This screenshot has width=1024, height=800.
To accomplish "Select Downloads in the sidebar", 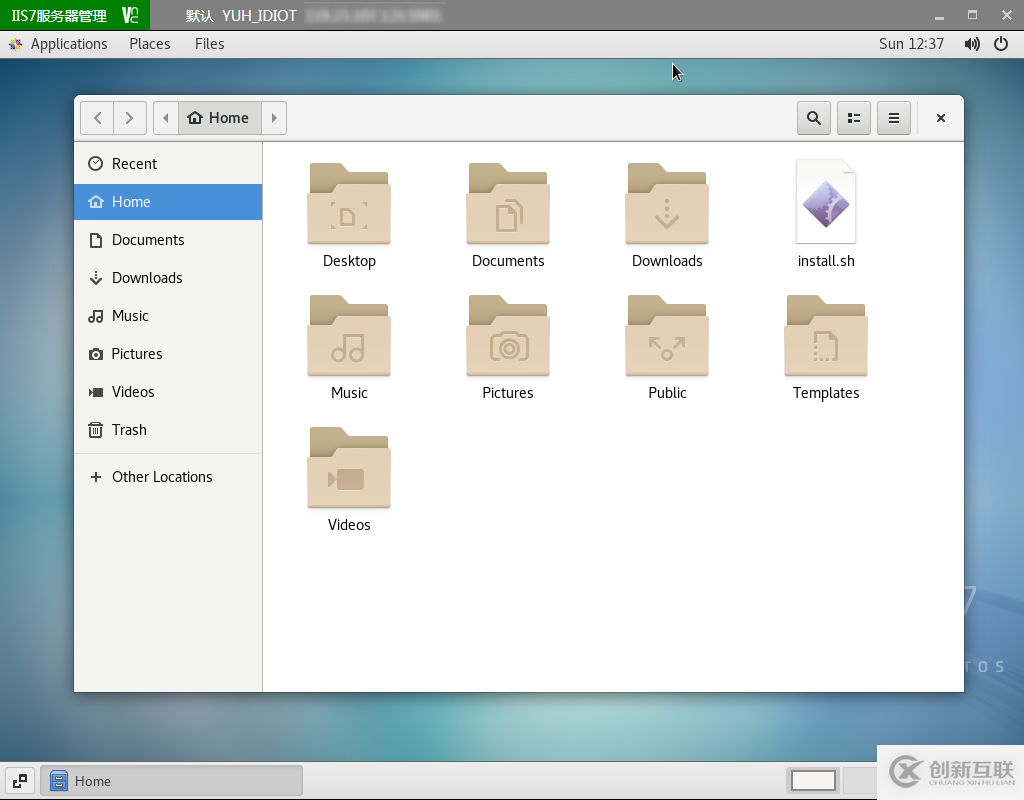I will click(x=168, y=278).
